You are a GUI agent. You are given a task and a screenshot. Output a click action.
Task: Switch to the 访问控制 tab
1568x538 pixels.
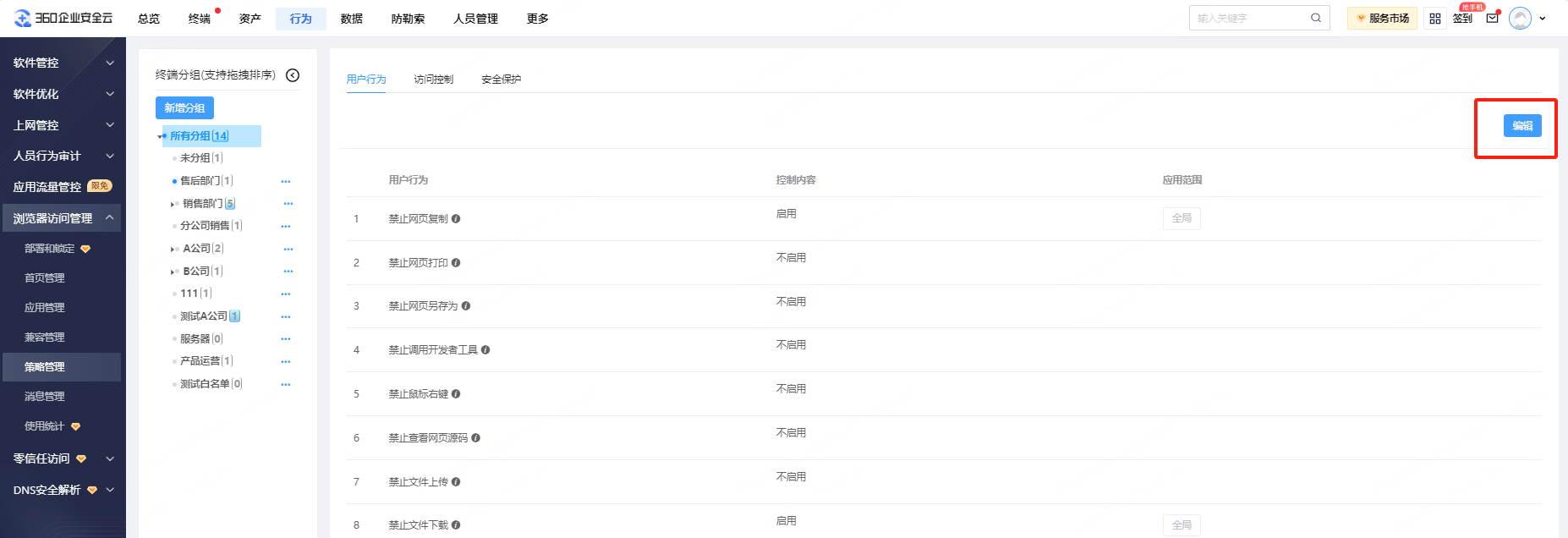click(x=433, y=80)
